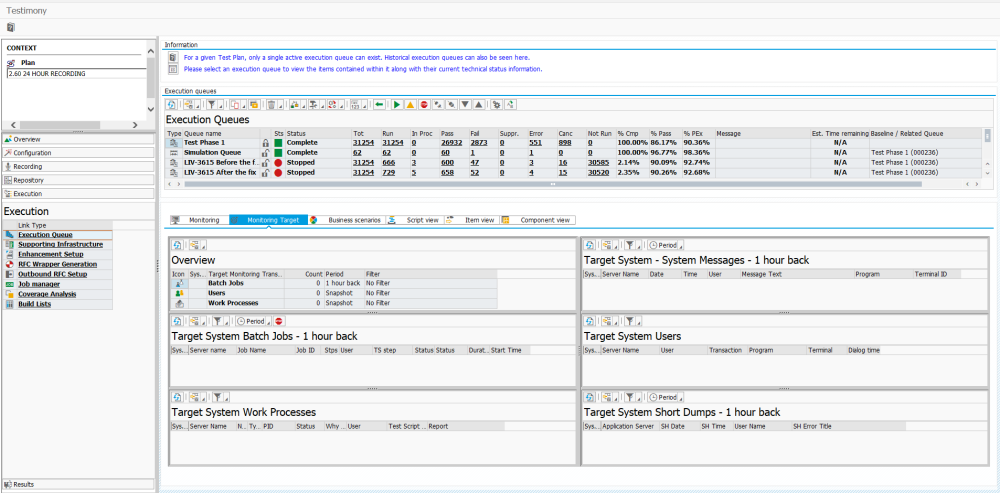Viewport: 1000px width, 493px height.
Task: Select the Recording section in left panel
Action: 28,167
